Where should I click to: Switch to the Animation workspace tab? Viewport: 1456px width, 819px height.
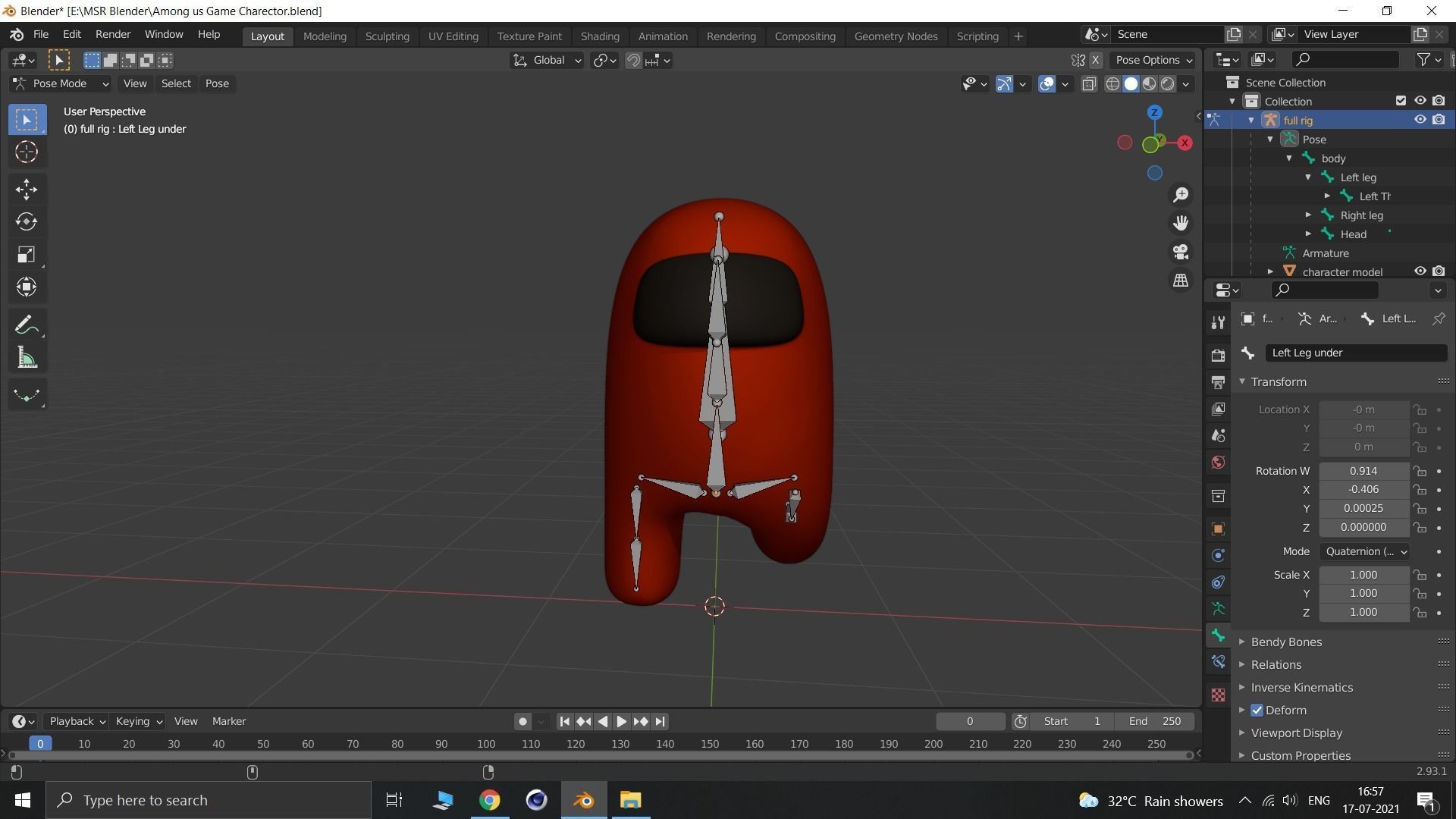pos(663,36)
